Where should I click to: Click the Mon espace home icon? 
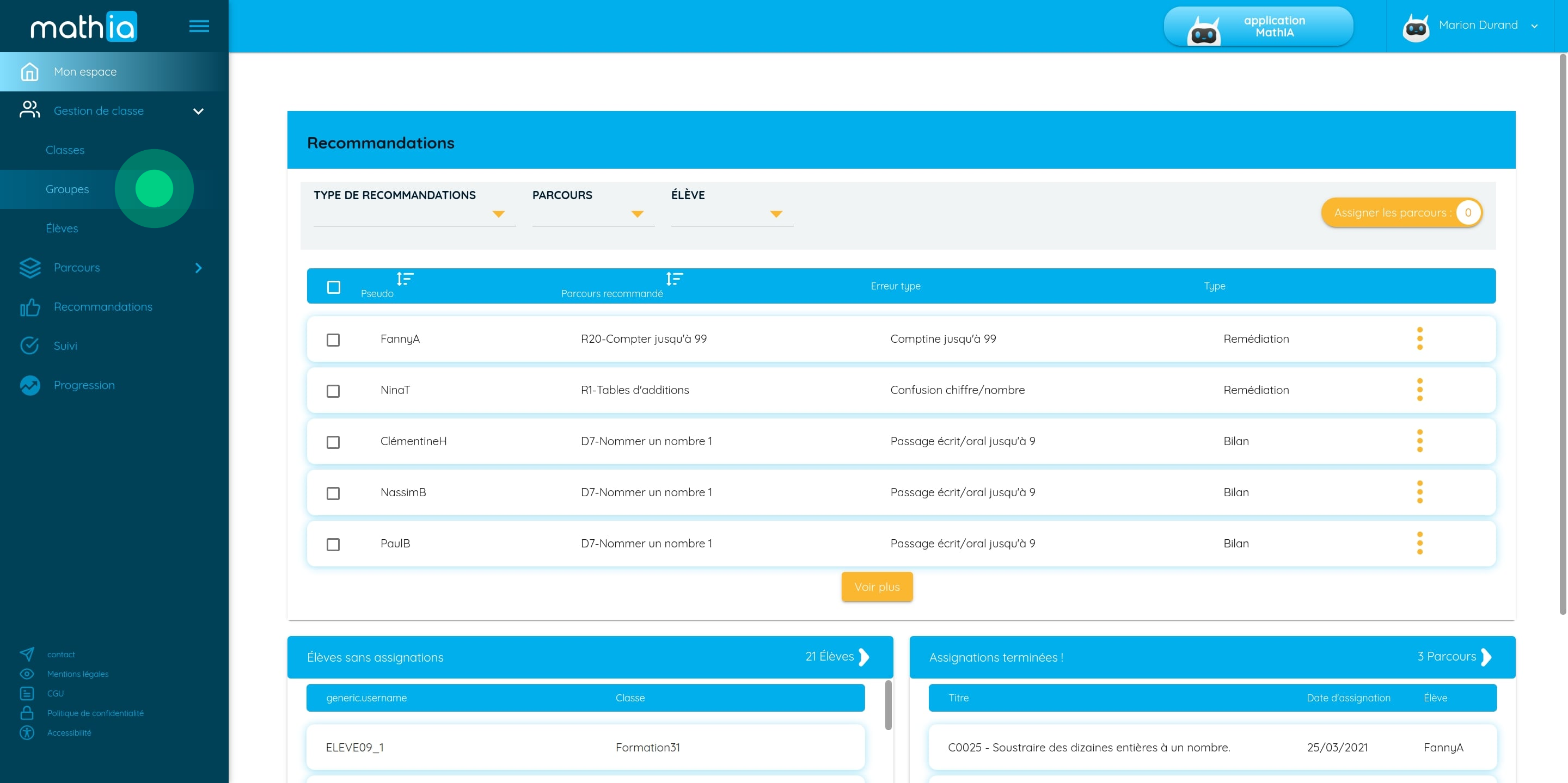coord(29,72)
